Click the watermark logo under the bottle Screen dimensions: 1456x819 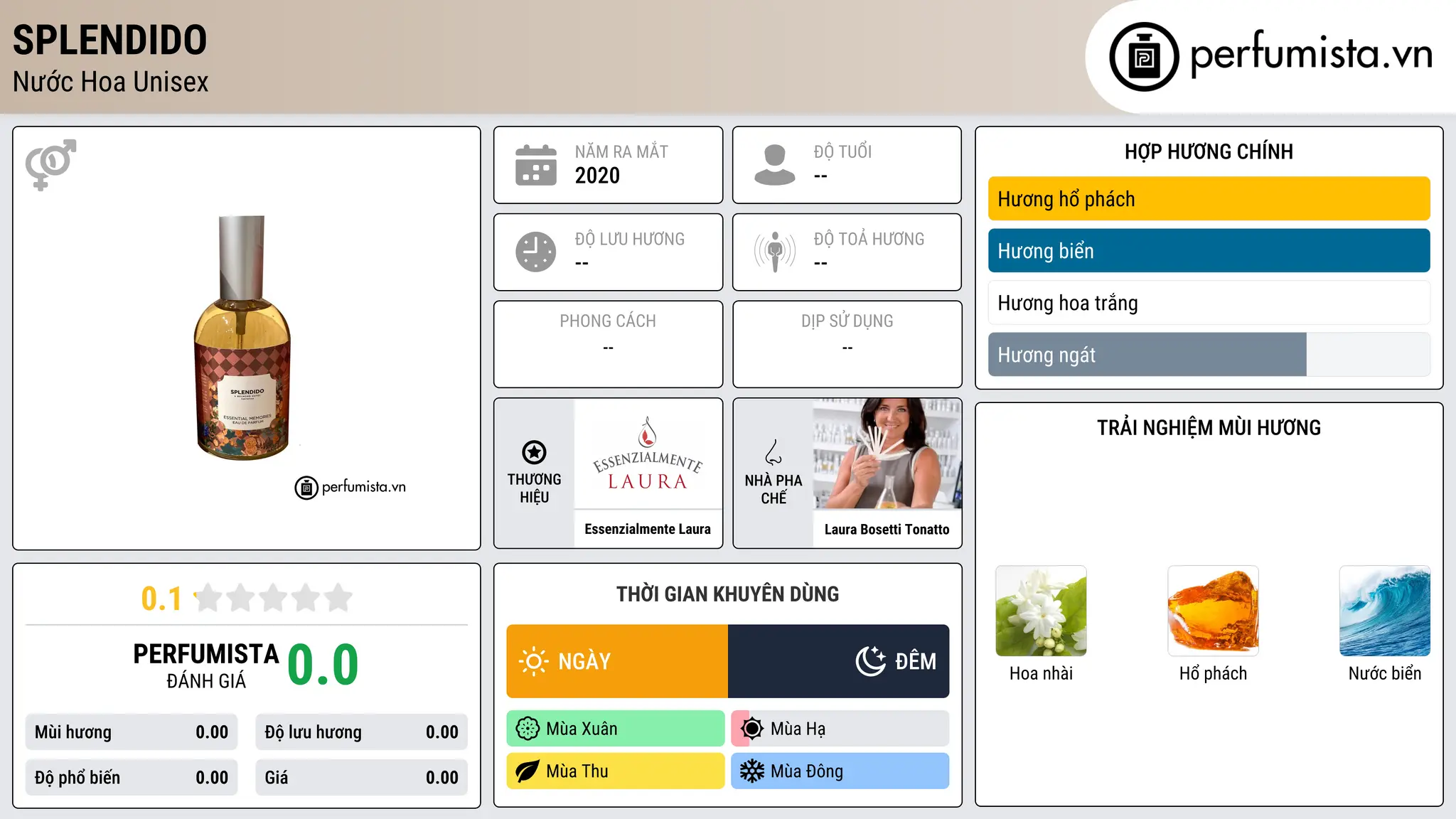point(350,487)
